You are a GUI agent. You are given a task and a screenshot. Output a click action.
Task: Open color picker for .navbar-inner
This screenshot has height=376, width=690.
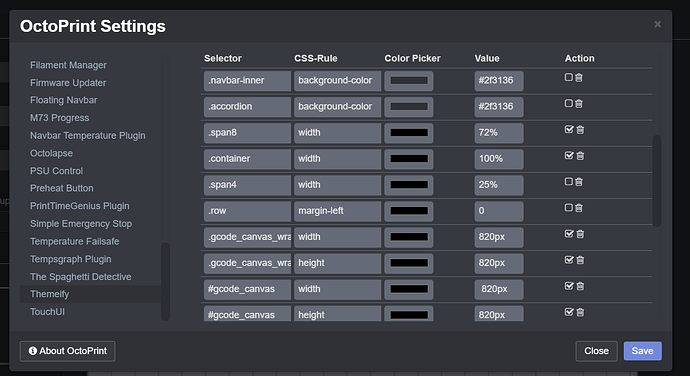[x=409, y=81]
